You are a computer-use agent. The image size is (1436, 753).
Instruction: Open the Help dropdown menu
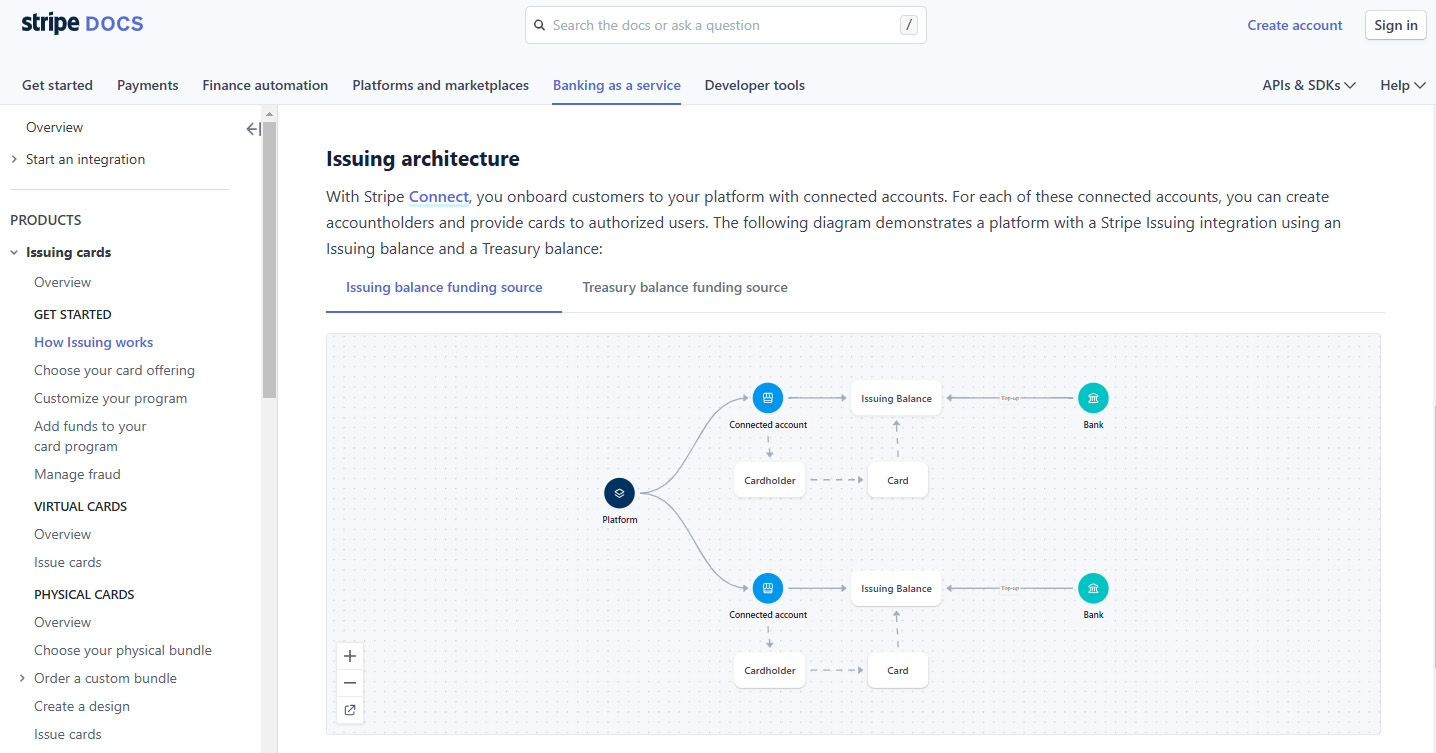pos(1402,86)
